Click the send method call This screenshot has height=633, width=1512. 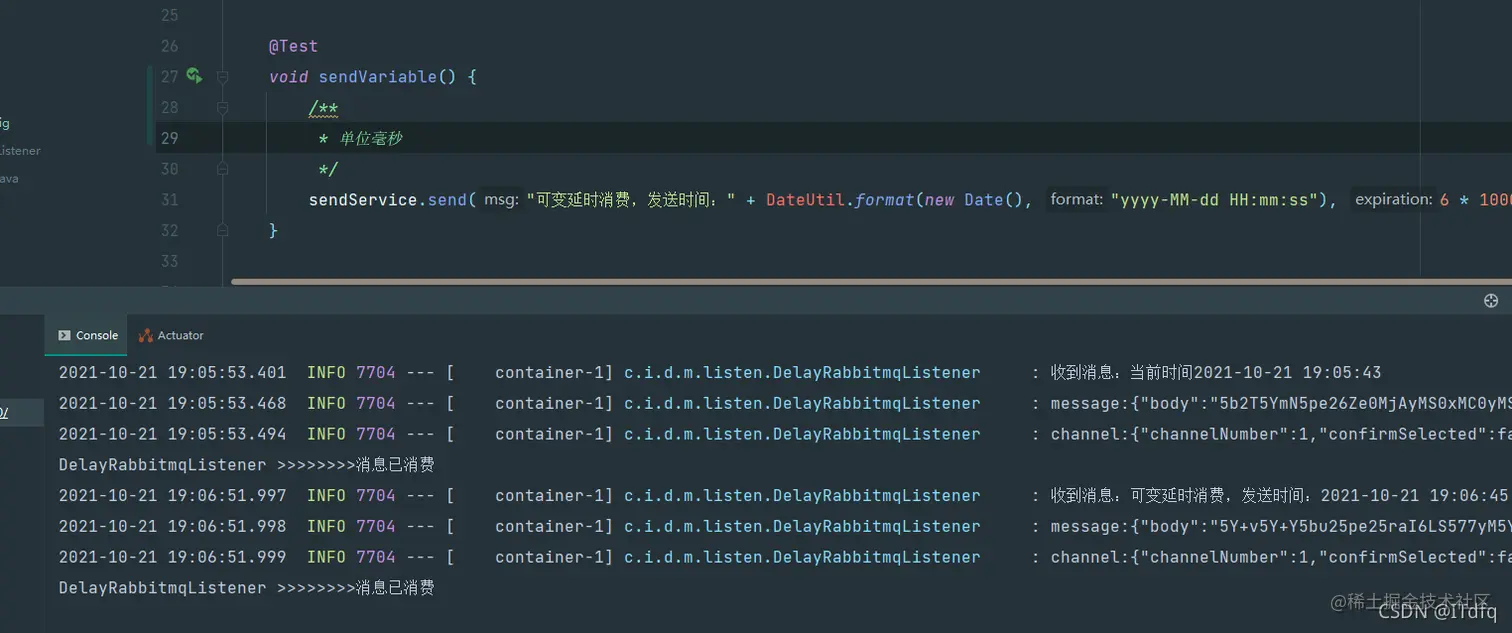447,200
